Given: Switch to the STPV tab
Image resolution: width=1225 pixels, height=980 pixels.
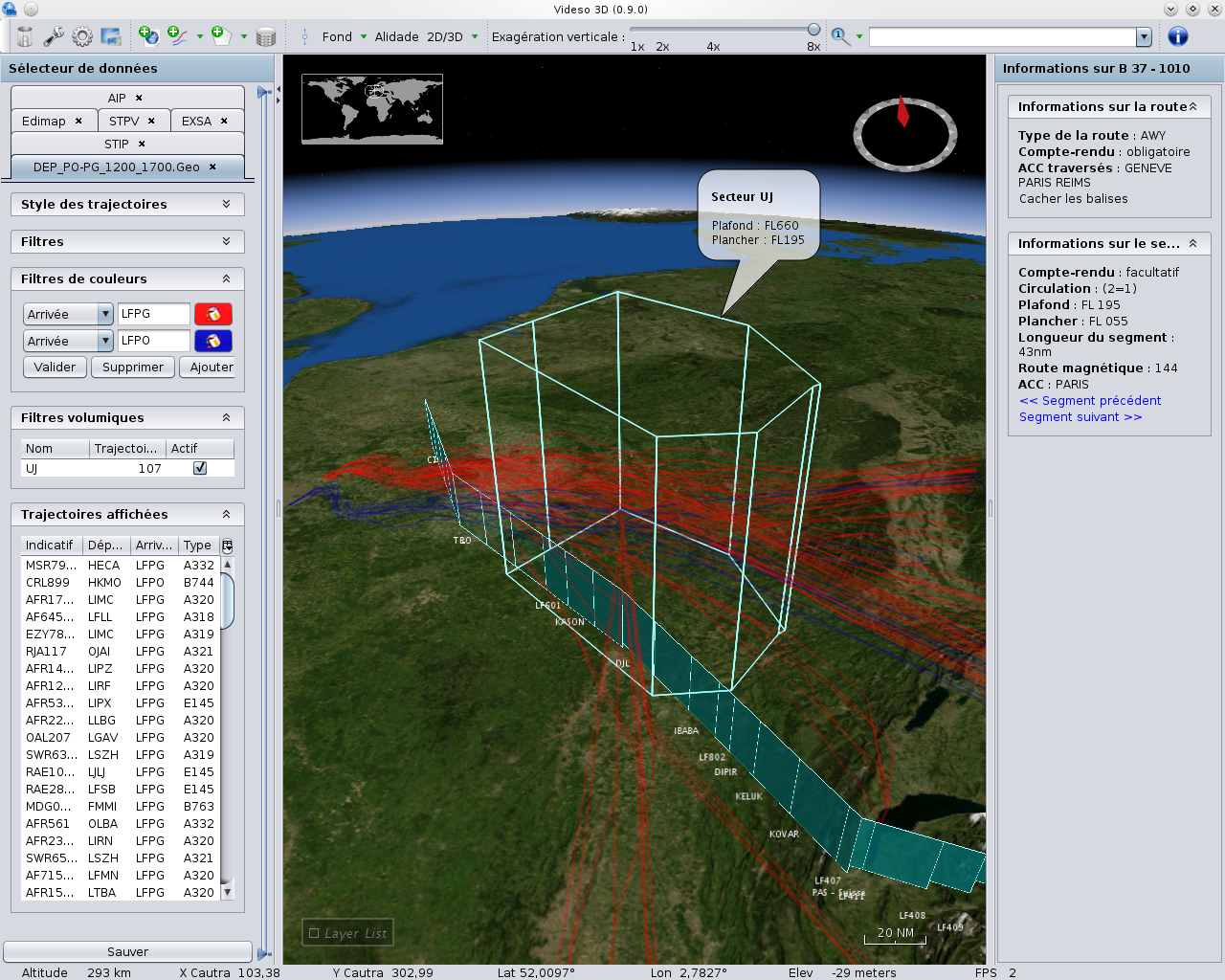Looking at the screenshot, I should 124,121.
